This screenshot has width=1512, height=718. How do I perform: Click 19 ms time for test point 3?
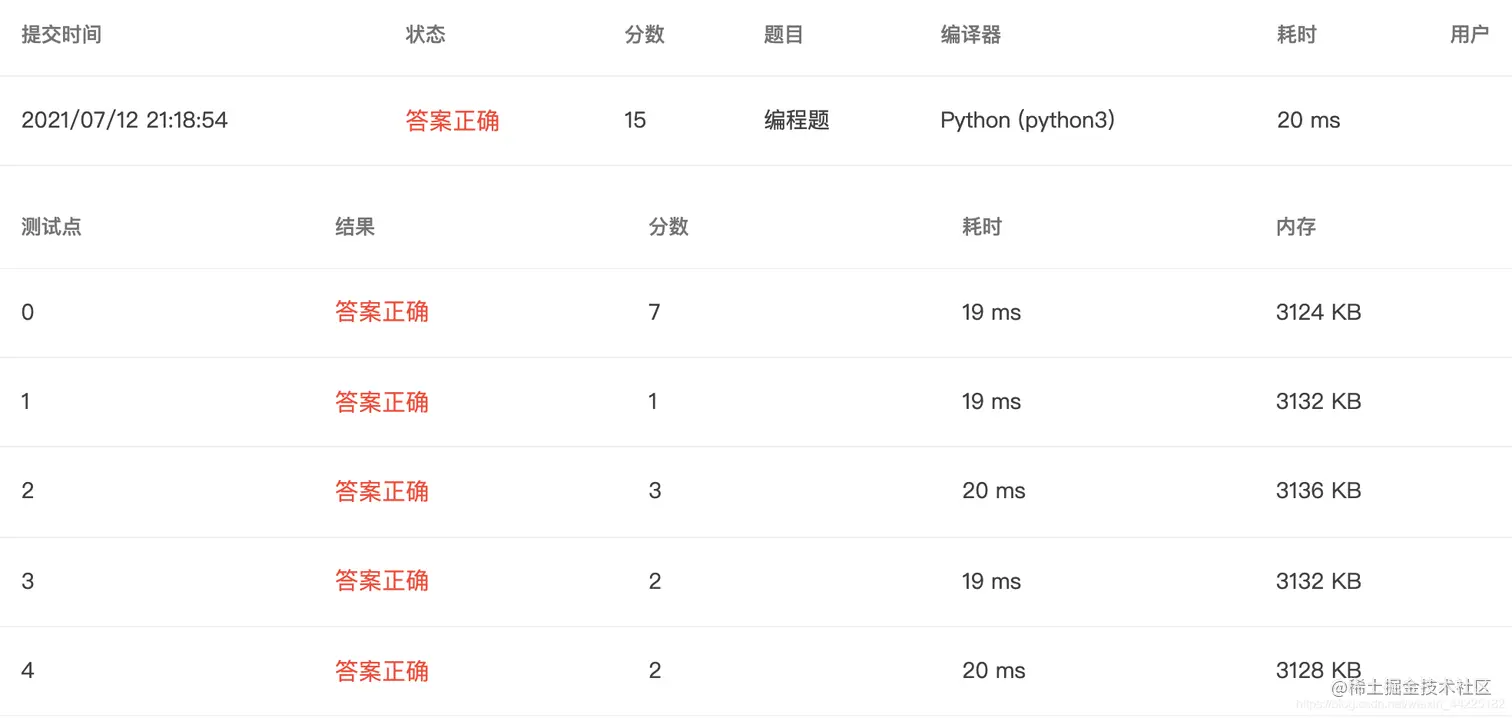[x=991, y=581]
